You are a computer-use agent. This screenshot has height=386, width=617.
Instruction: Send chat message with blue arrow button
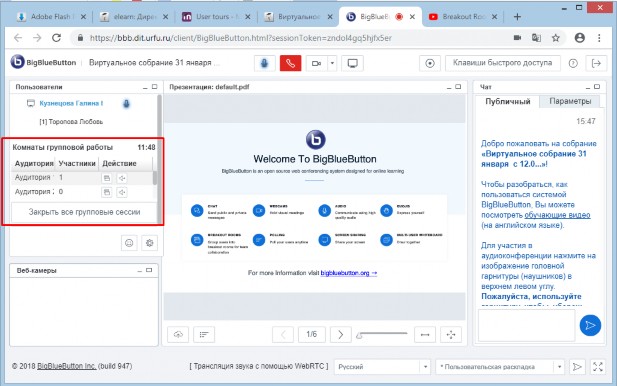coord(590,325)
